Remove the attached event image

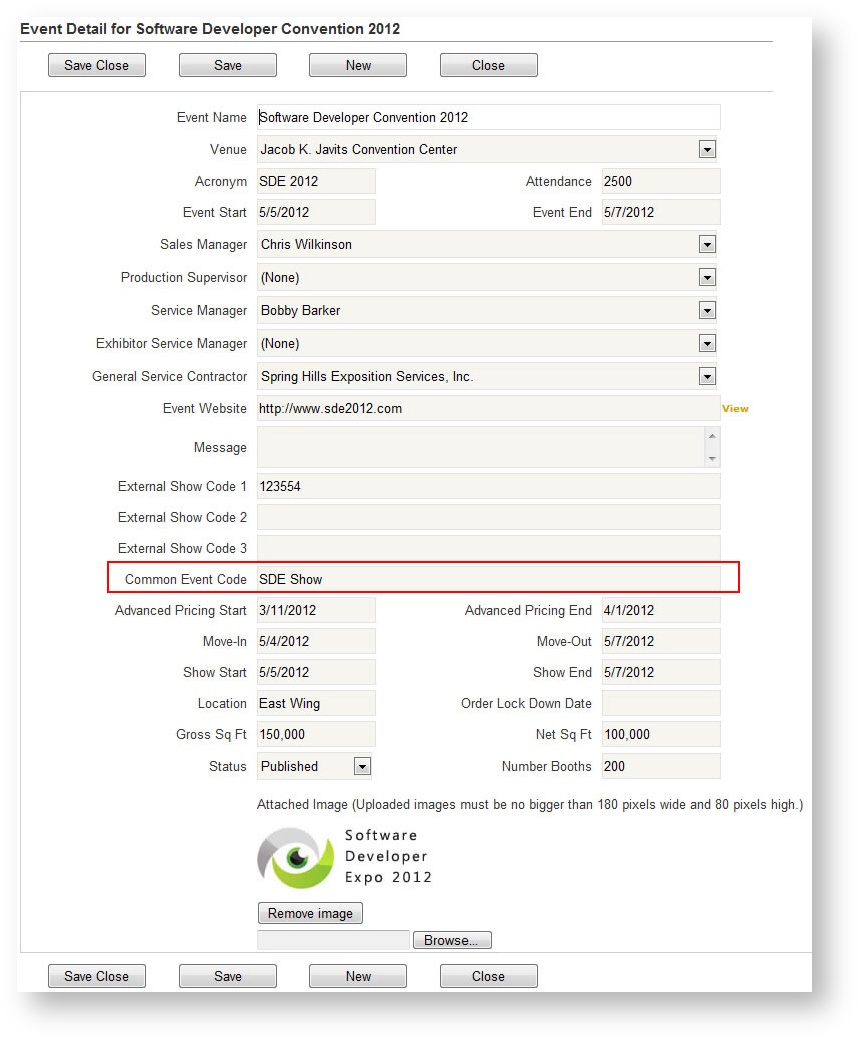tap(311, 912)
